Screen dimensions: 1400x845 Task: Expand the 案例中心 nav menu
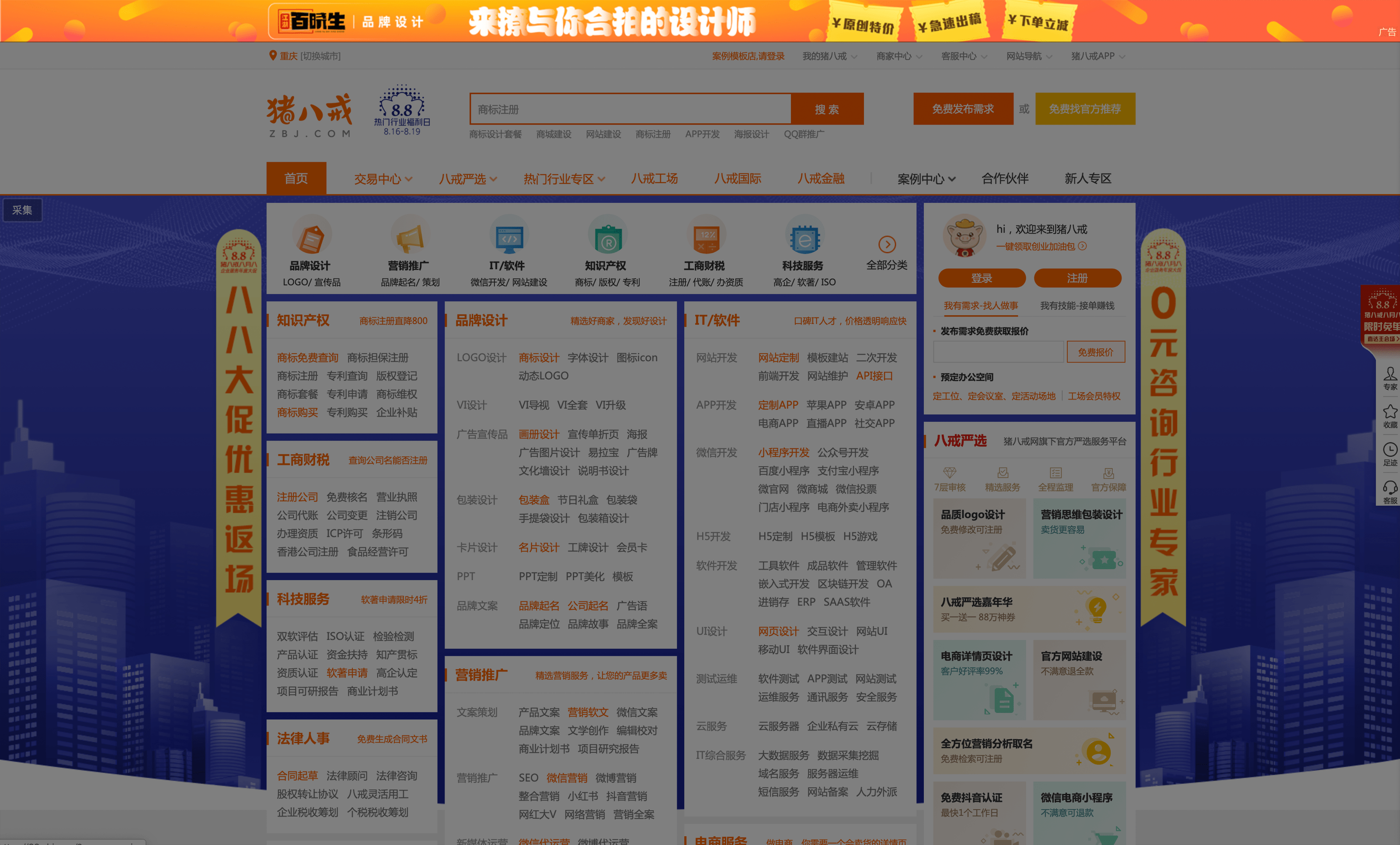[926, 179]
